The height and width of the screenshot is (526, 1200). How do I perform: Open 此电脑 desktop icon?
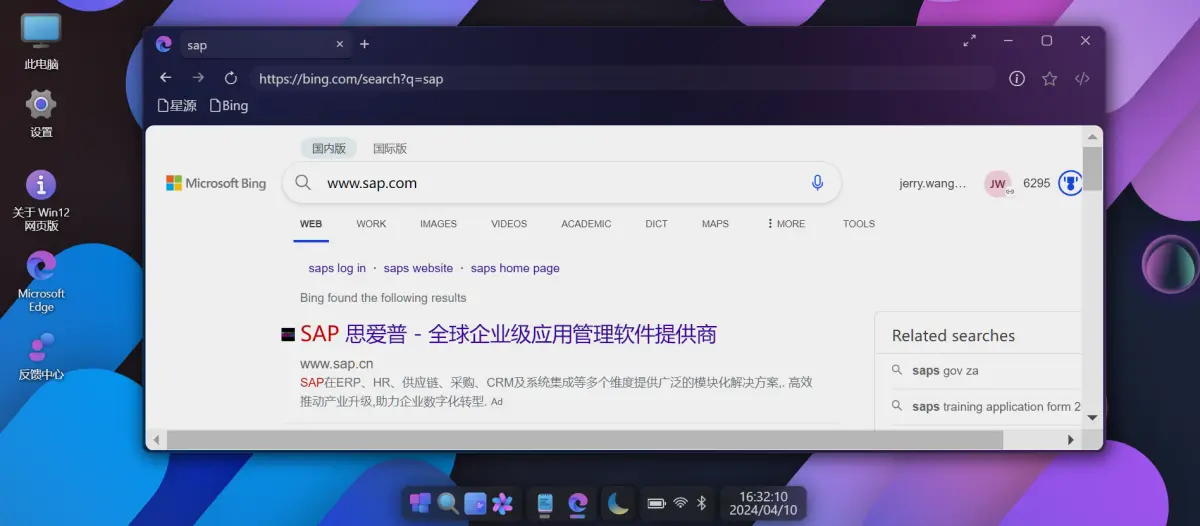point(41,42)
